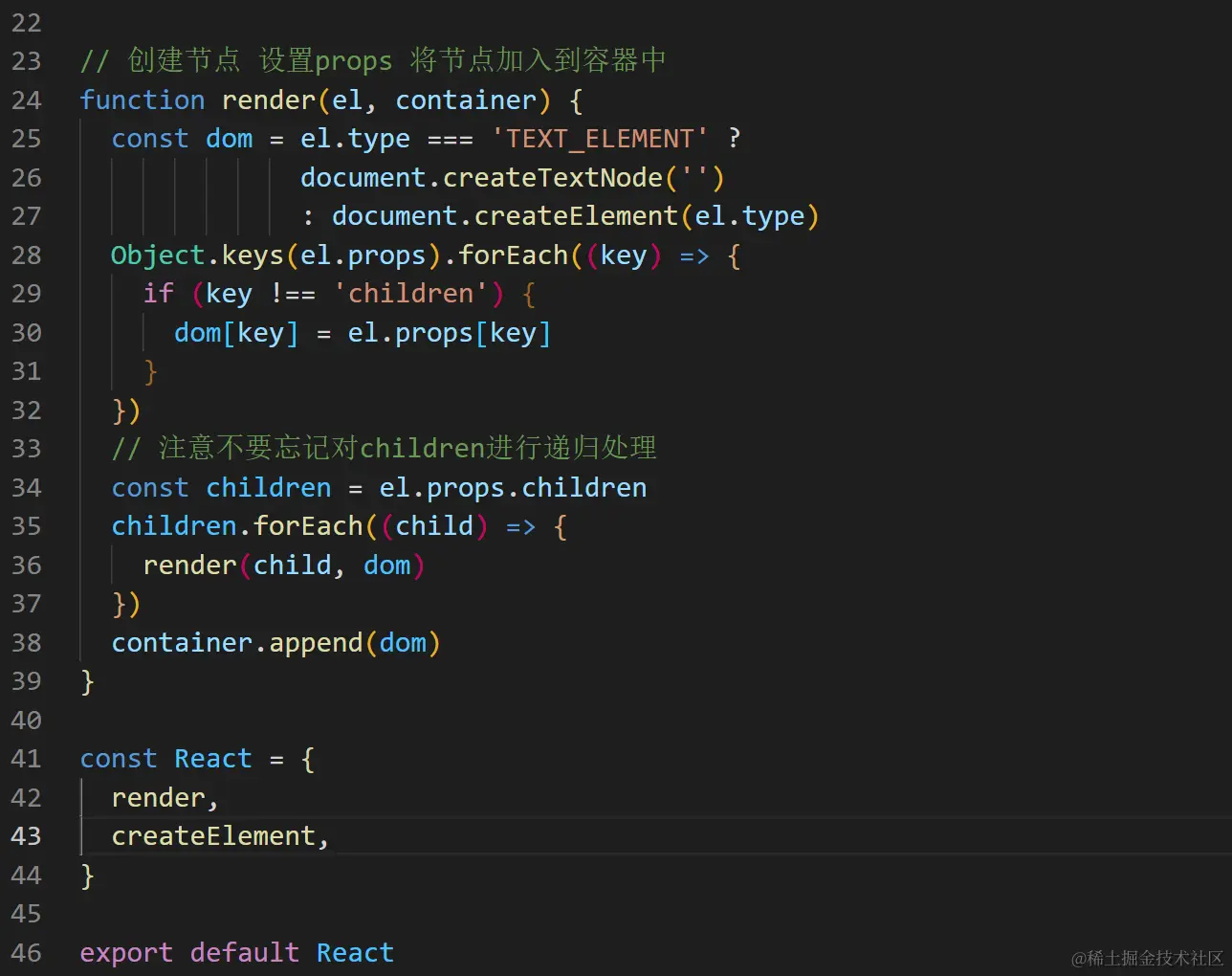Screen dimensions: 1232x976
Task: Click line number 28 in the gutter
Action: [27, 255]
